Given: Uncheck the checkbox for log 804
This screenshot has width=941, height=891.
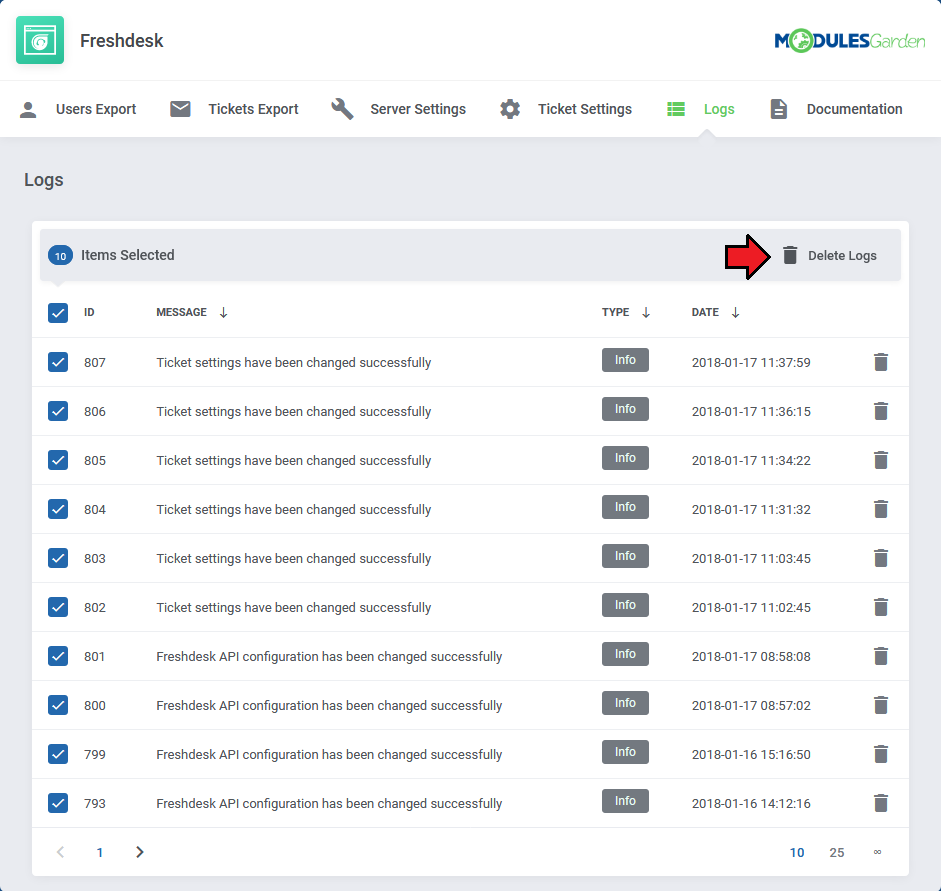Looking at the screenshot, I should point(58,509).
